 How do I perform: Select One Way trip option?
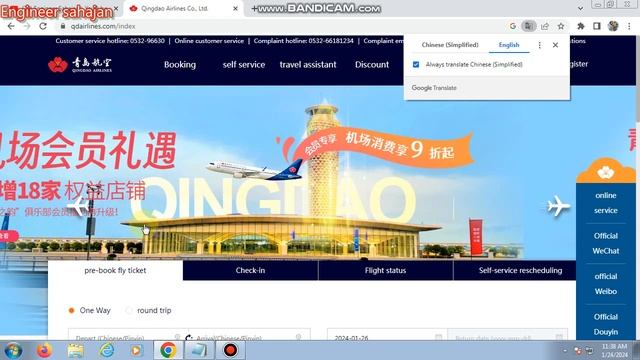(x=71, y=311)
